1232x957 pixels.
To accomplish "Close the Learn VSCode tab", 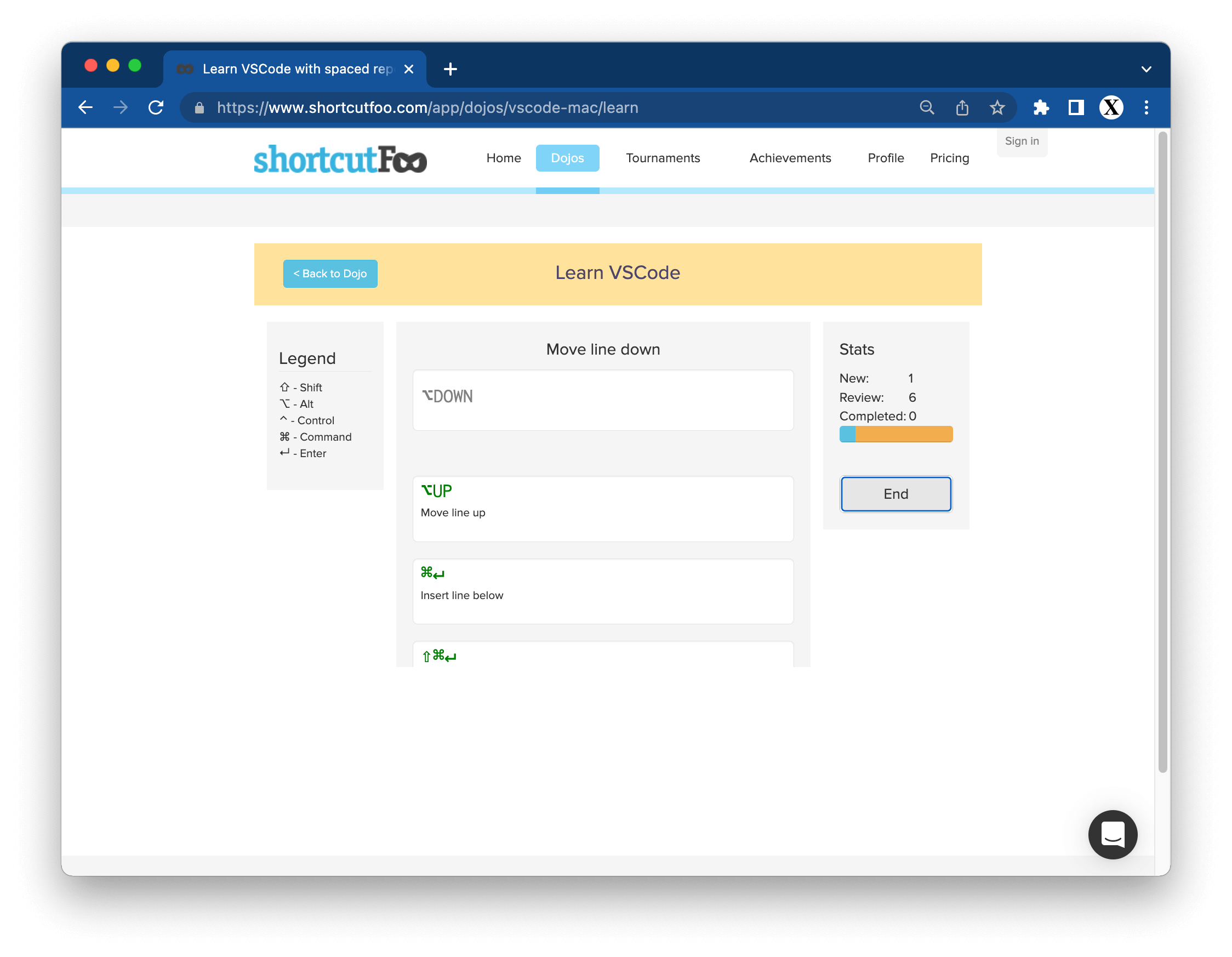I will [x=409, y=69].
